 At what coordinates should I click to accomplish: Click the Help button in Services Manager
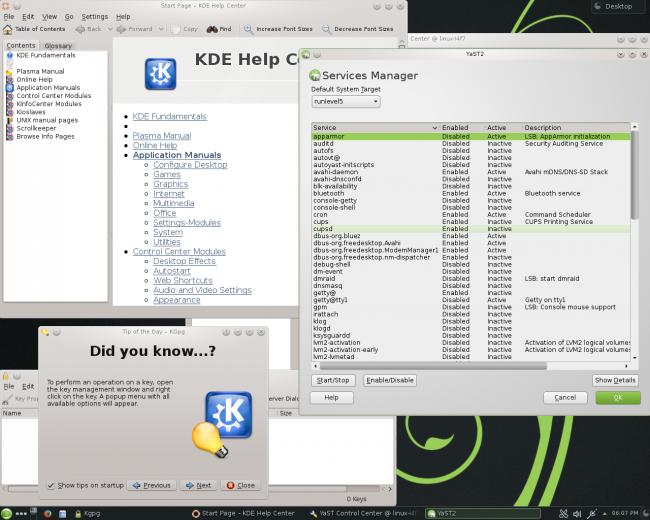331,398
